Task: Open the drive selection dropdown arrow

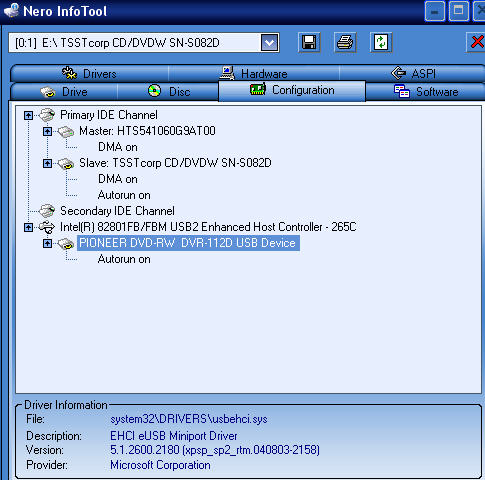Action: point(269,43)
